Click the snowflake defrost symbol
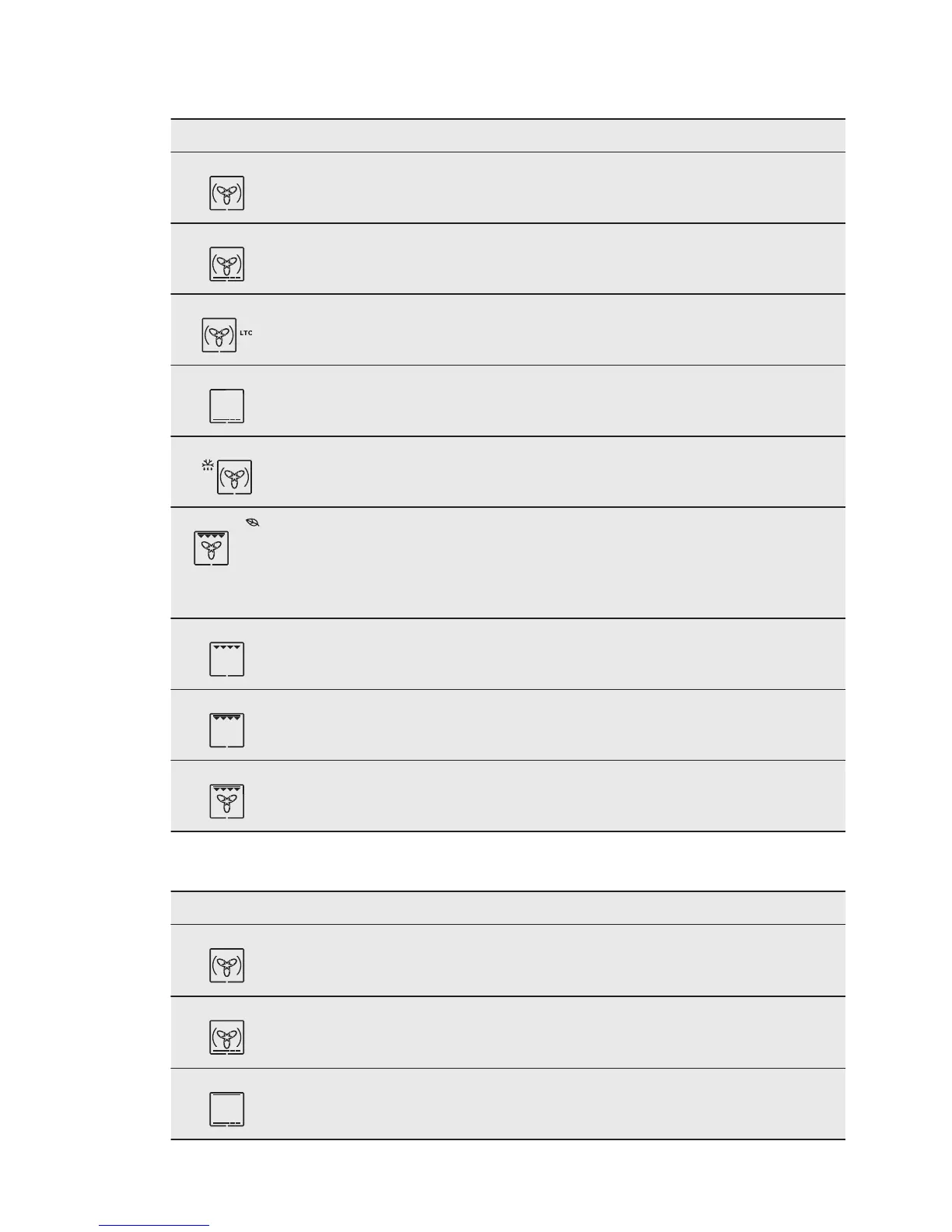Image resolution: width=952 pixels, height=1232 pixels. 208,466
